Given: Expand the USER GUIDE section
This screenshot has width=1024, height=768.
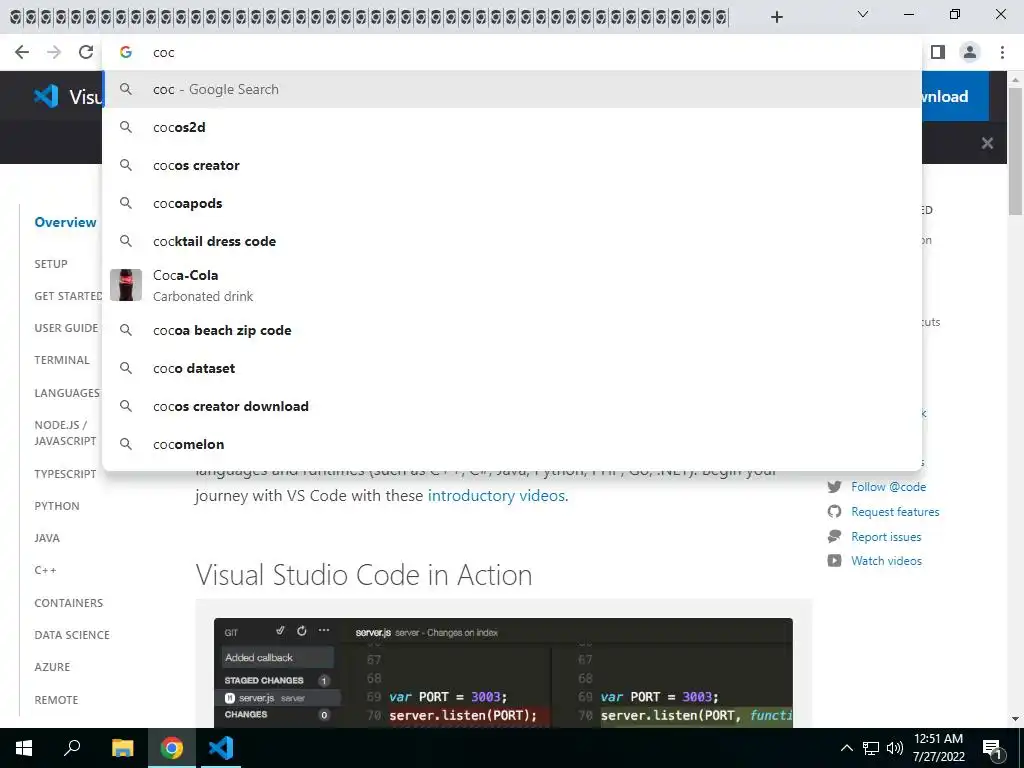Looking at the screenshot, I should point(66,328).
